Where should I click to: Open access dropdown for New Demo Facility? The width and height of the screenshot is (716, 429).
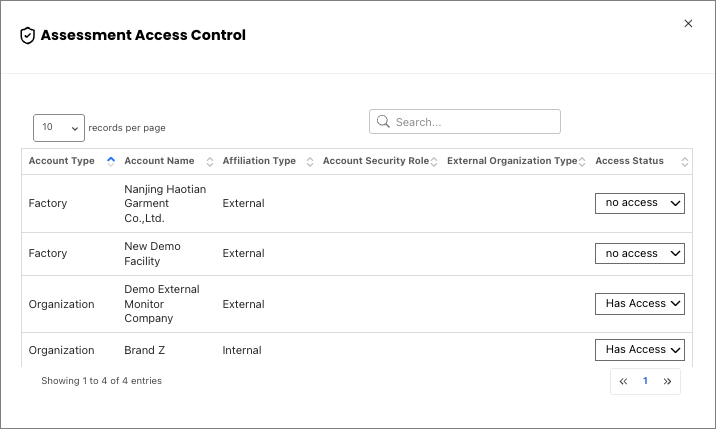tap(640, 254)
